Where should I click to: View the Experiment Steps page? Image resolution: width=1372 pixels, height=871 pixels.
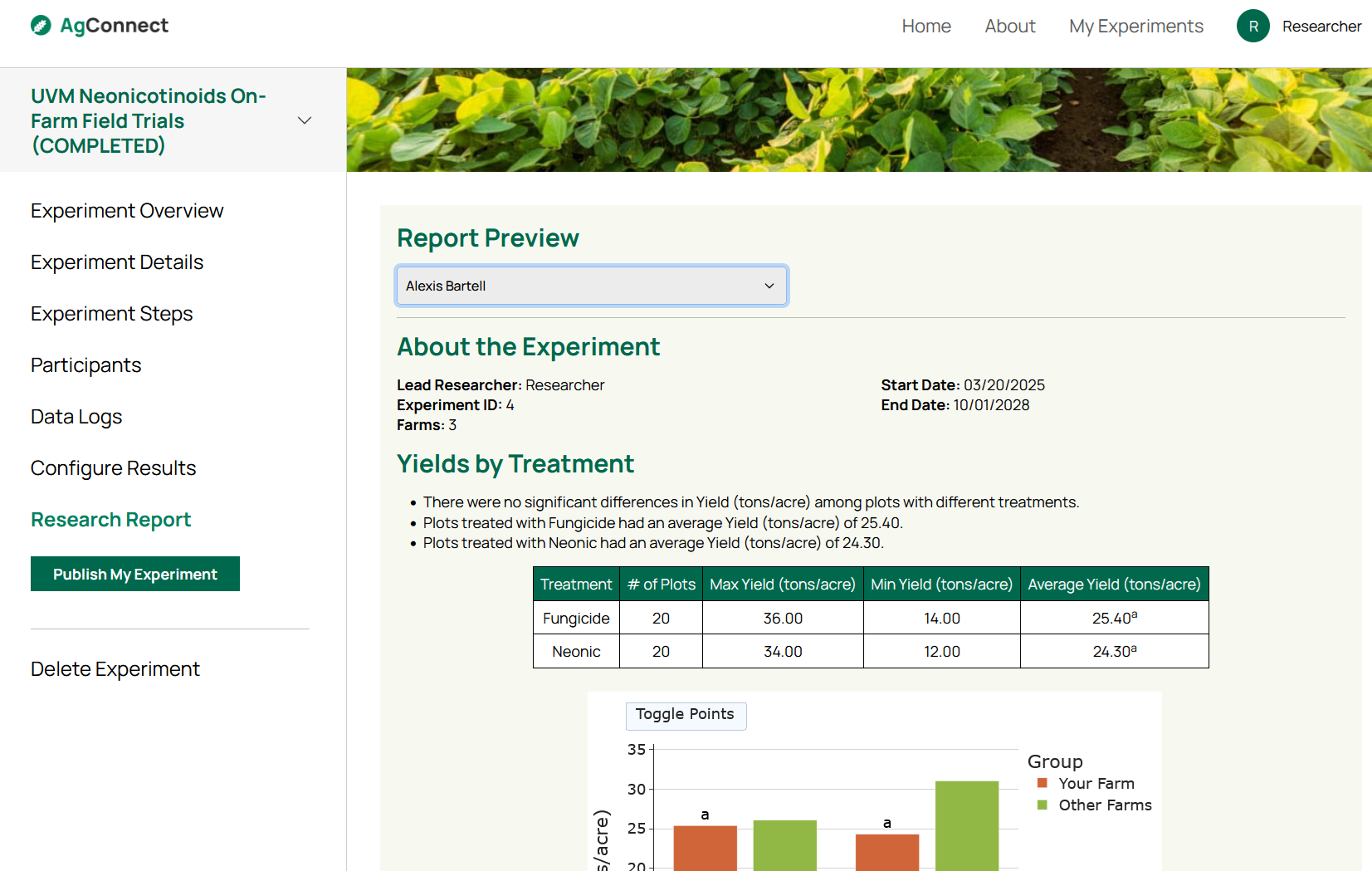coord(112,314)
